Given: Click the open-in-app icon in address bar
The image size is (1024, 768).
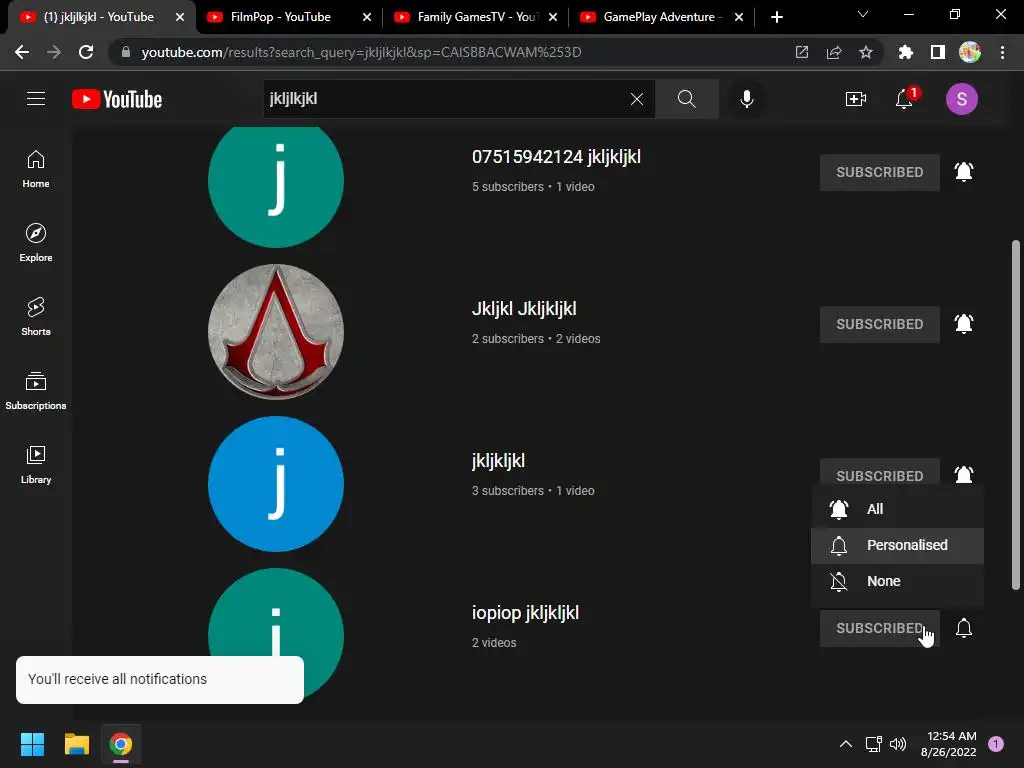Looking at the screenshot, I should coord(802,52).
